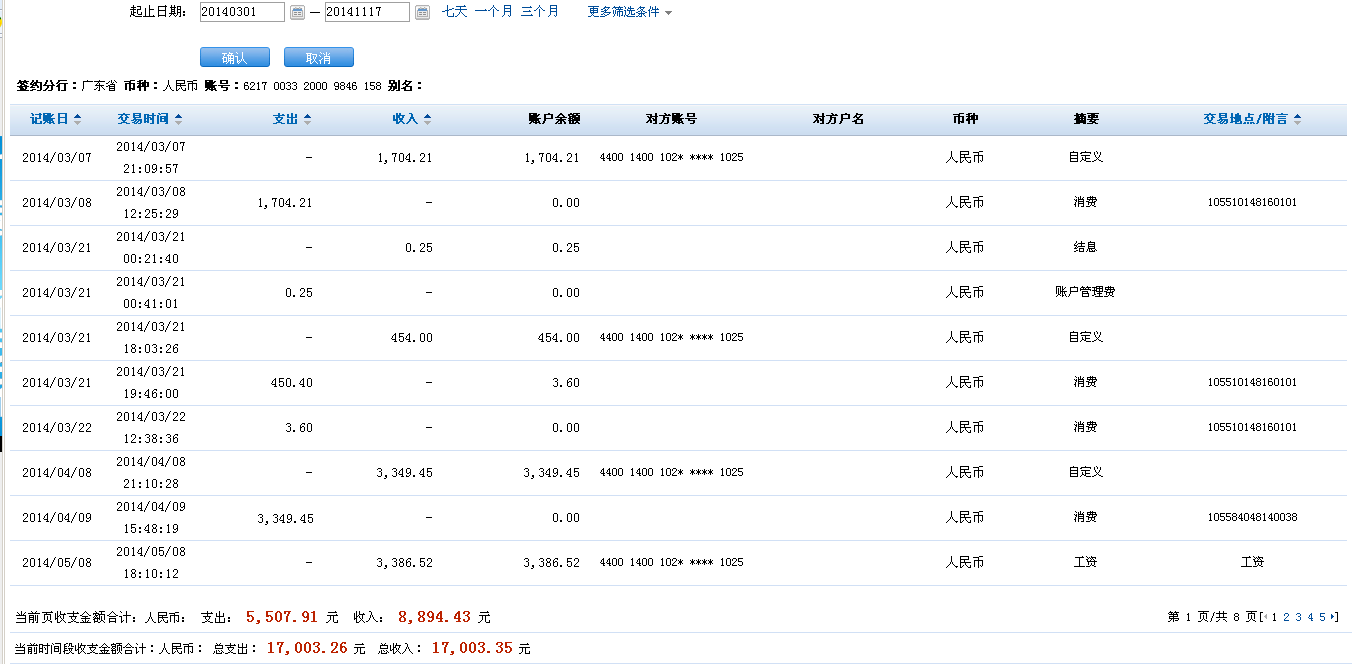The height and width of the screenshot is (664, 1357).
Task: Go to next page using arrow
Action: [1334, 617]
